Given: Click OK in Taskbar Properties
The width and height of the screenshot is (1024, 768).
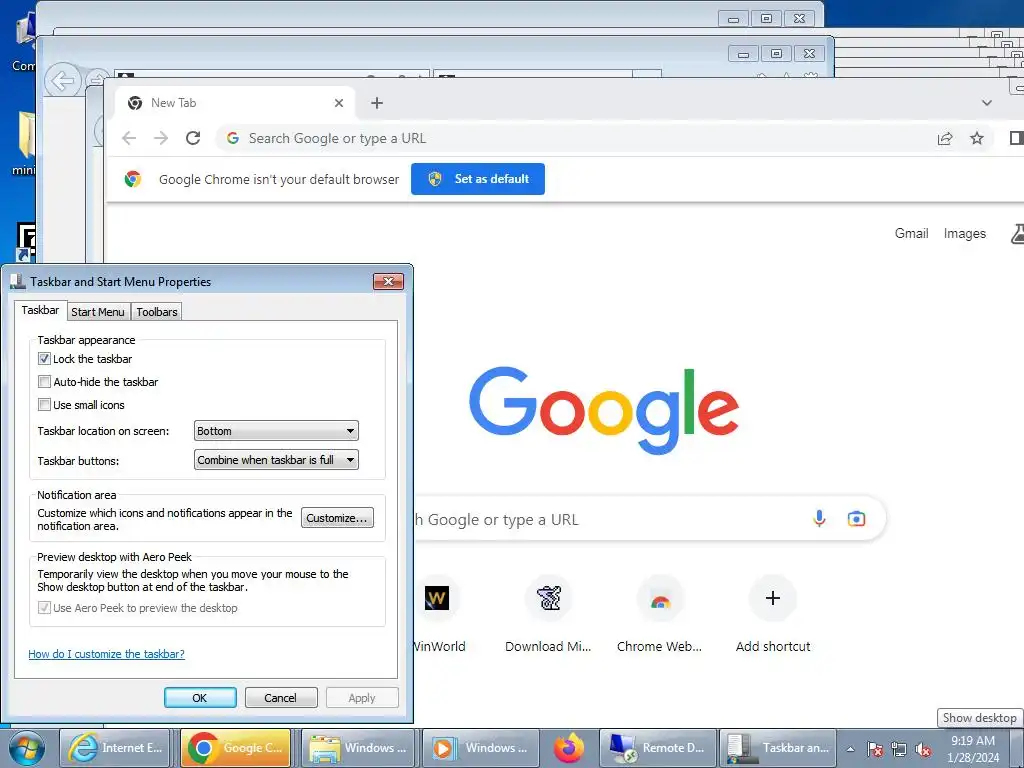Looking at the screenshot, I should coord(200,697).
